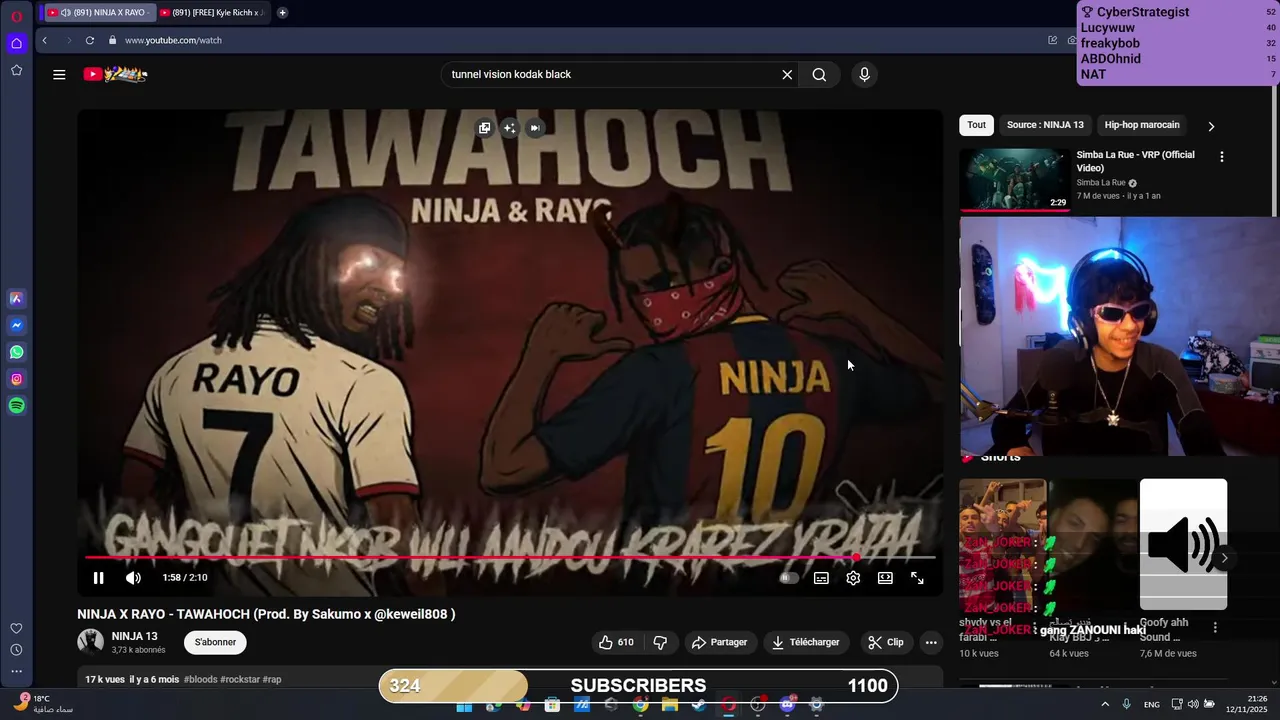Open Opera sidebar three-dot settings

pyautogui.click(x=16, y=672)
